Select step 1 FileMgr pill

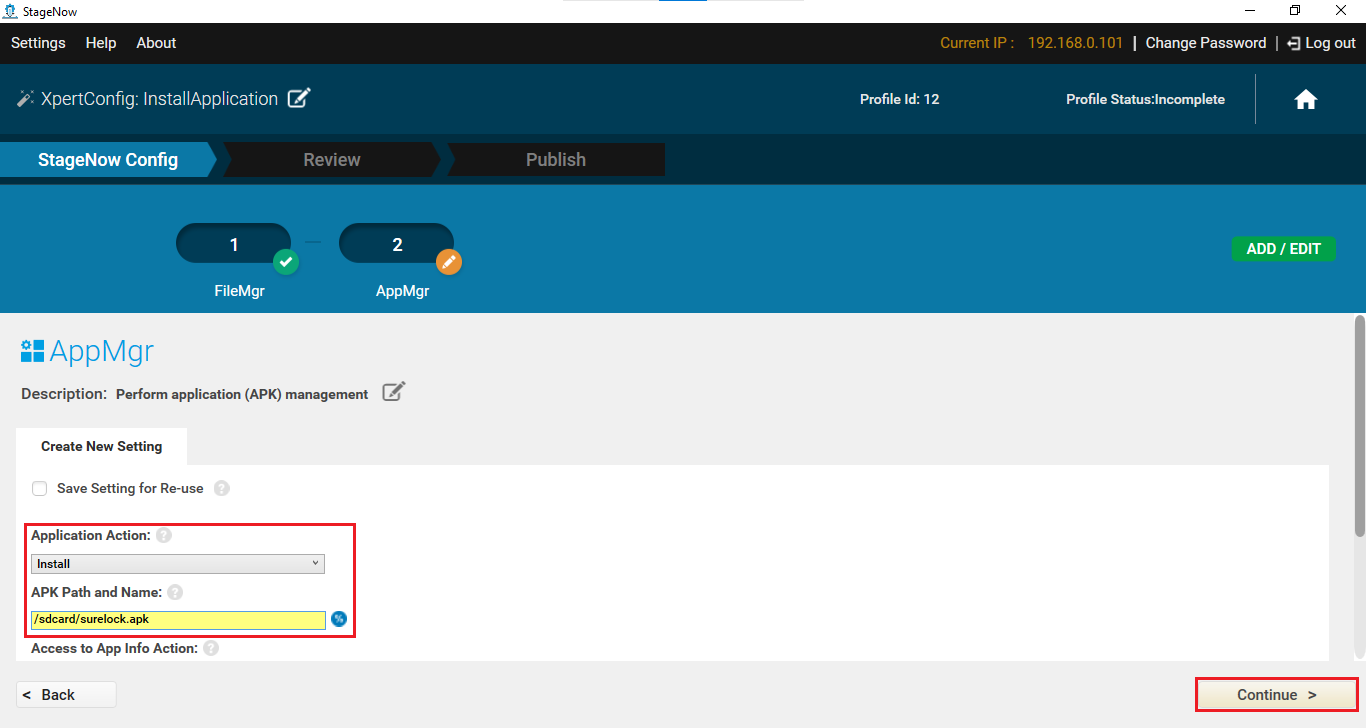(x=234, y=244)
